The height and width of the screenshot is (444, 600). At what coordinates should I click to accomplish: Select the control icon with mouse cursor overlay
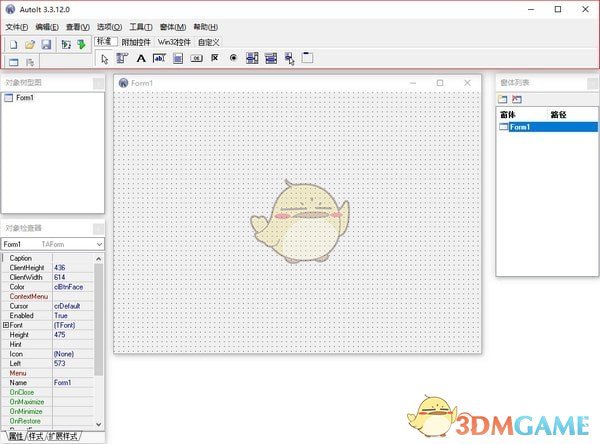pos(290,59)
